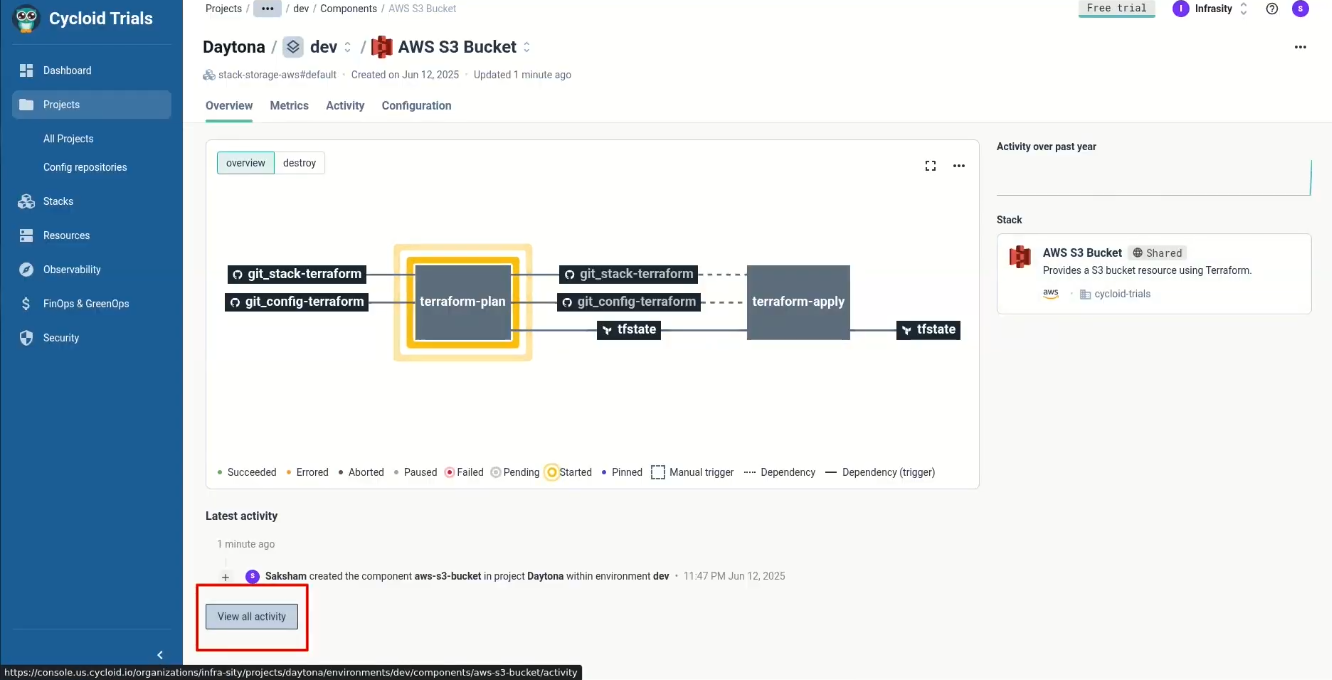Click the View all activity button
The height and width of the screenshot is (680, 1332).
[x=252, y=617]
